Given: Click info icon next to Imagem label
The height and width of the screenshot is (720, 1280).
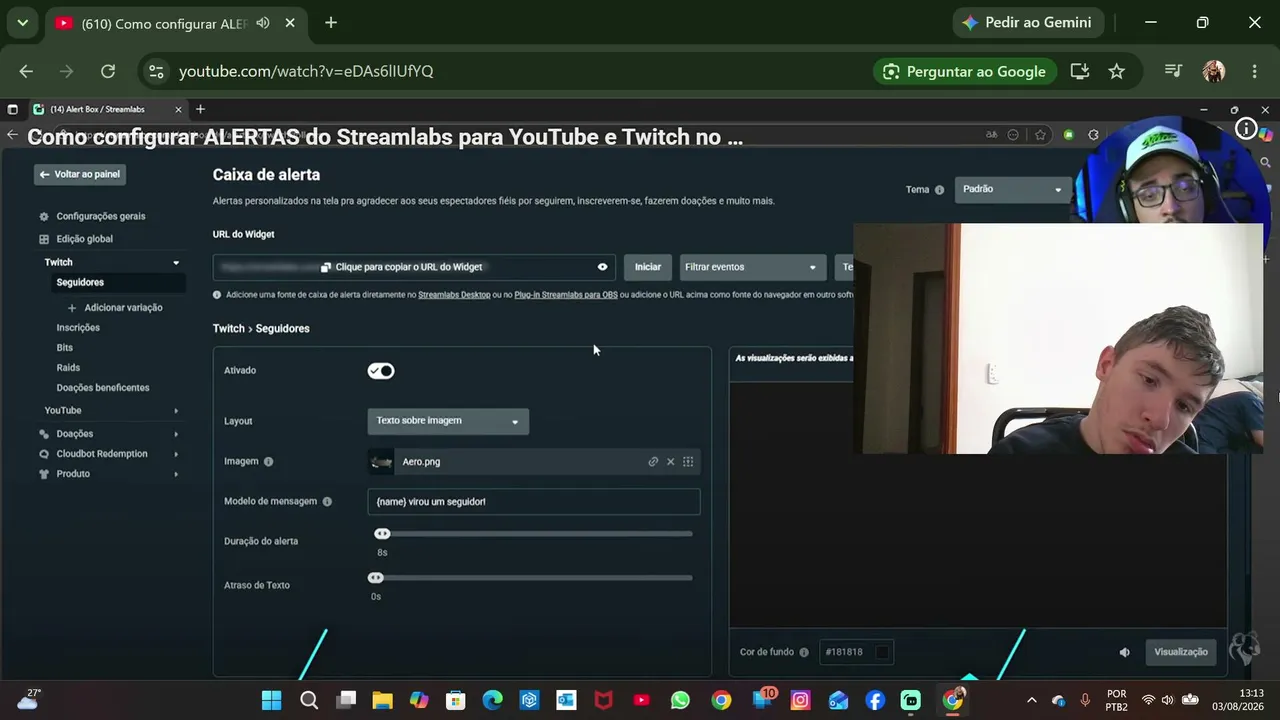Looking at the screenshot, I should 268,462.
